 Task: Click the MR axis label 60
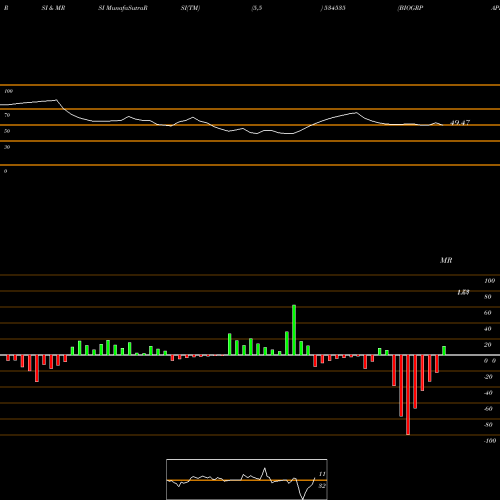(488, 313)
